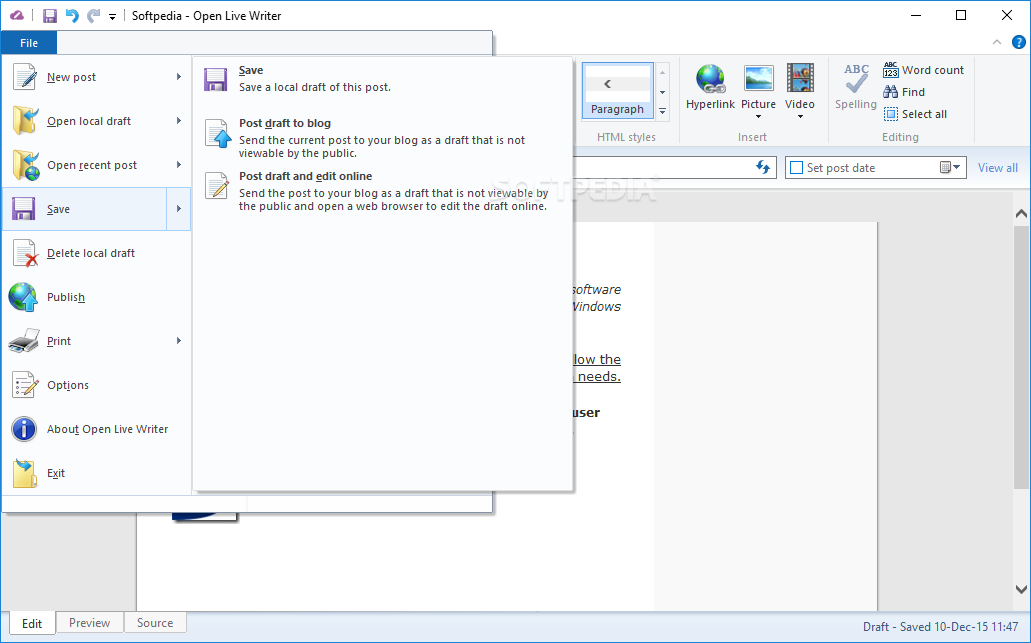Click the Publish globe arrow icon
The height and width of the screenshot is (643, 1031).
pyautogui.click(x=24, y=297)
